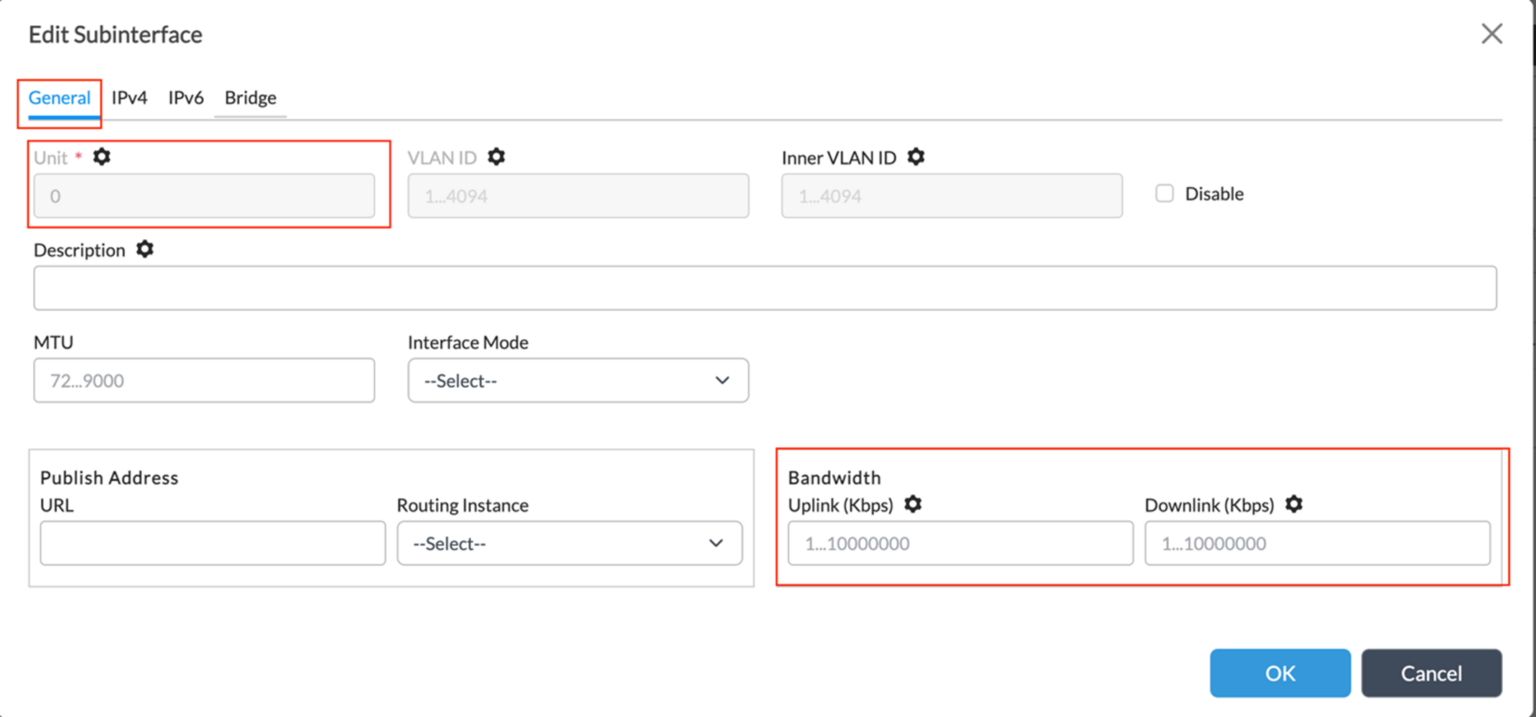The image size is (1536, 717).
Task: Click inside the MTU field
Action: tap(204, 380)
